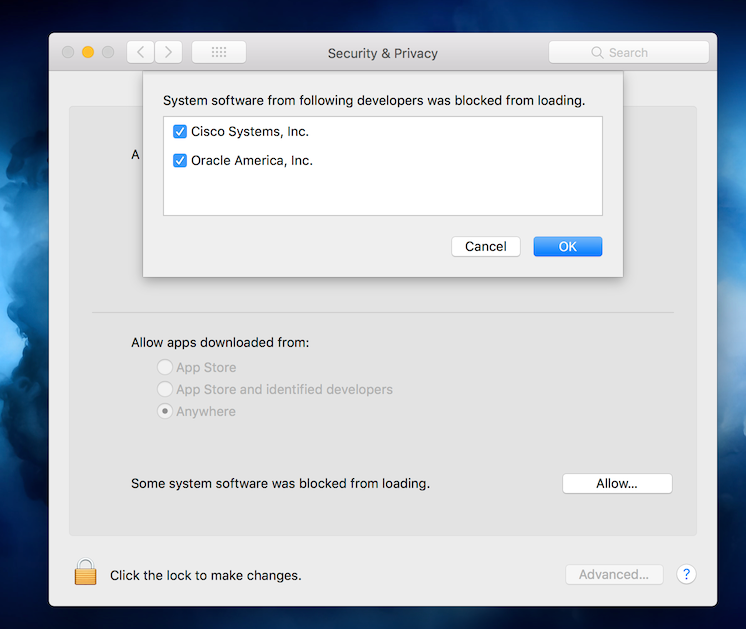Go forward with the right chevron button
Viewport: 746px width, 629px height.
coord(168,52)
